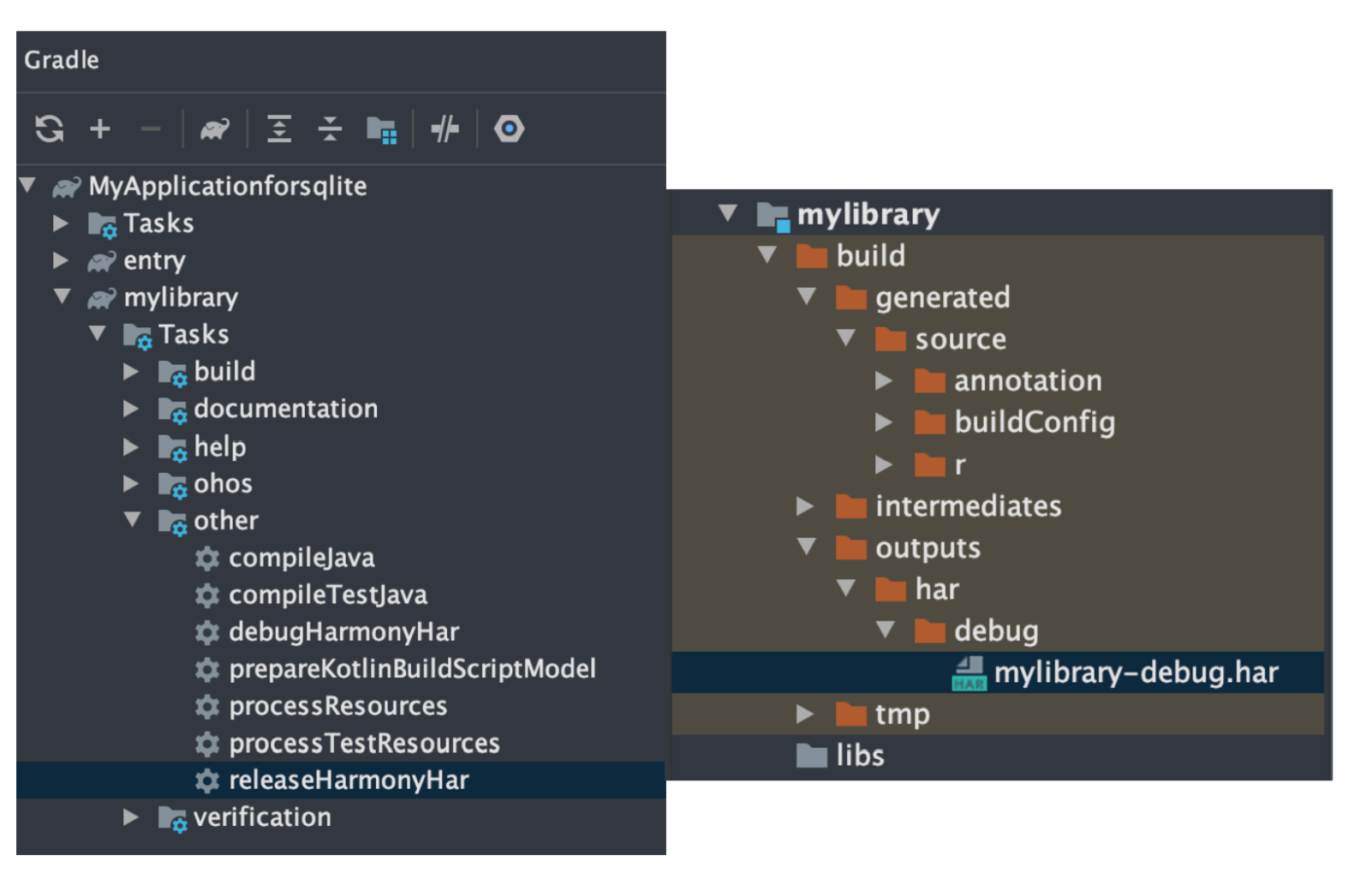Click the Show Dependencies folder icon
The image size is (1372, 879).
tap(381, 129)
